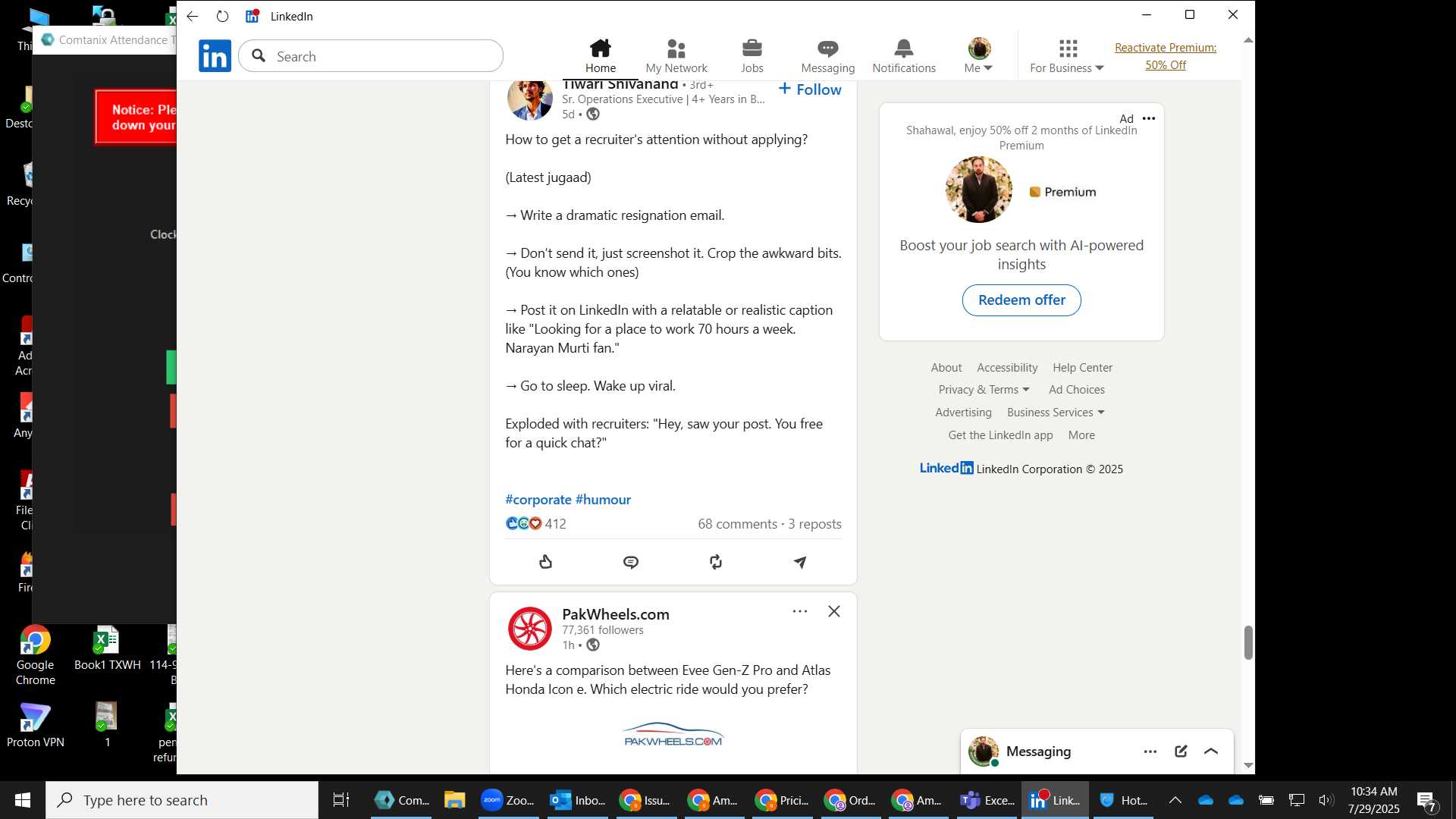Click Reactivate Premium 50% Off link
1456x819 pixels.
click(1166, 56)
